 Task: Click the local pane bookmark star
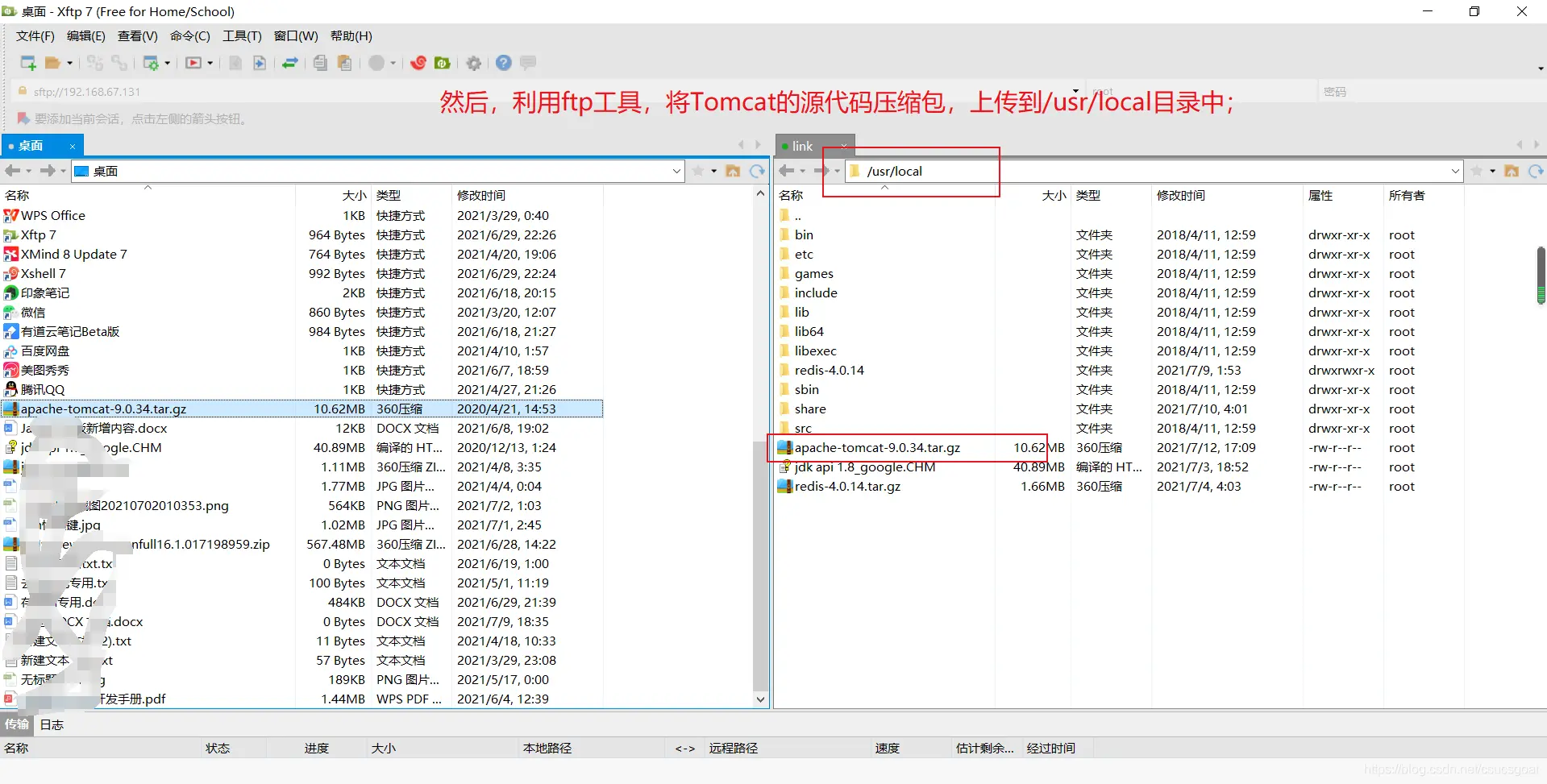pyautogui.click(x=698, y=171)
